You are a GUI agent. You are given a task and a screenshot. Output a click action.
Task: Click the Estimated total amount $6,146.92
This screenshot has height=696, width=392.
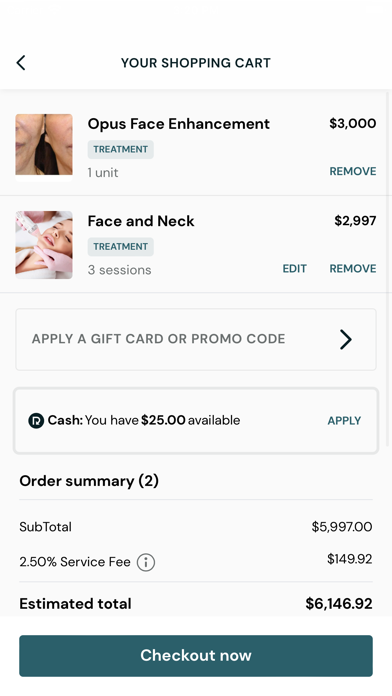coord(339,604)
